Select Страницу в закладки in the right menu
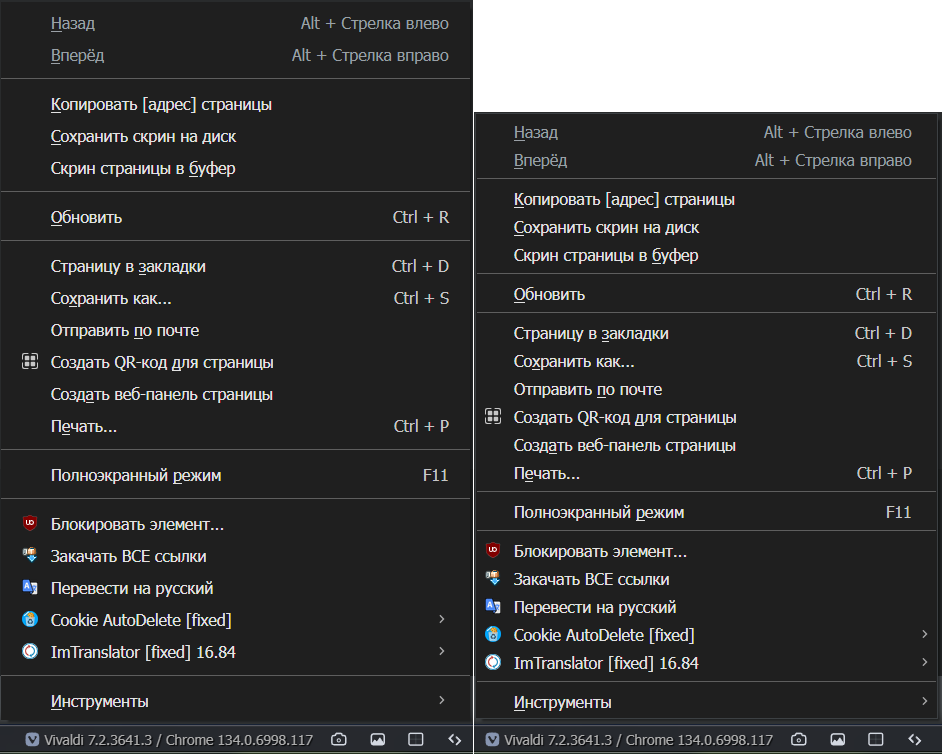The width and height of the screenshot is (942, 754). (x=706, y=333)
